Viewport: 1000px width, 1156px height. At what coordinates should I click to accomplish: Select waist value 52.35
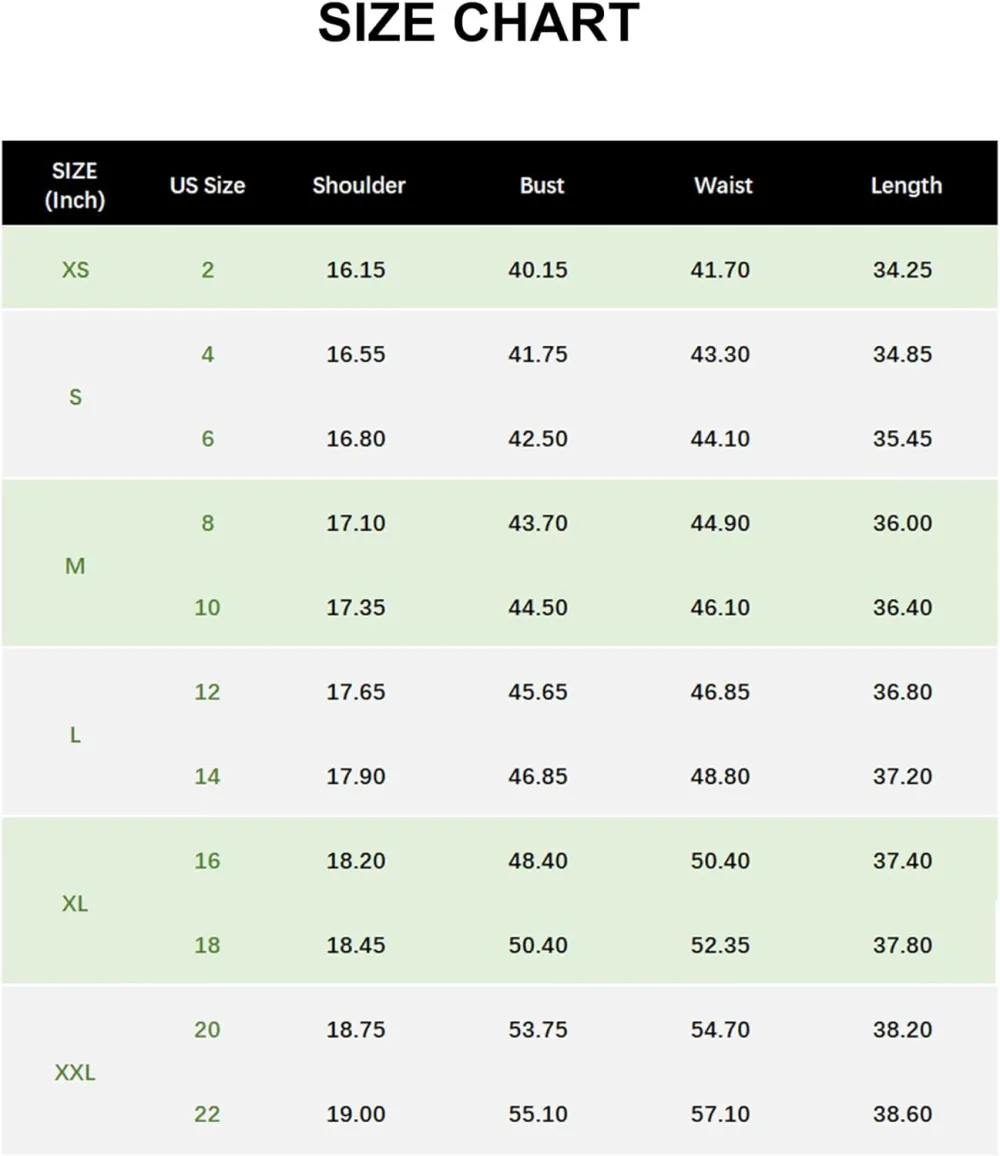coord(720,945)
